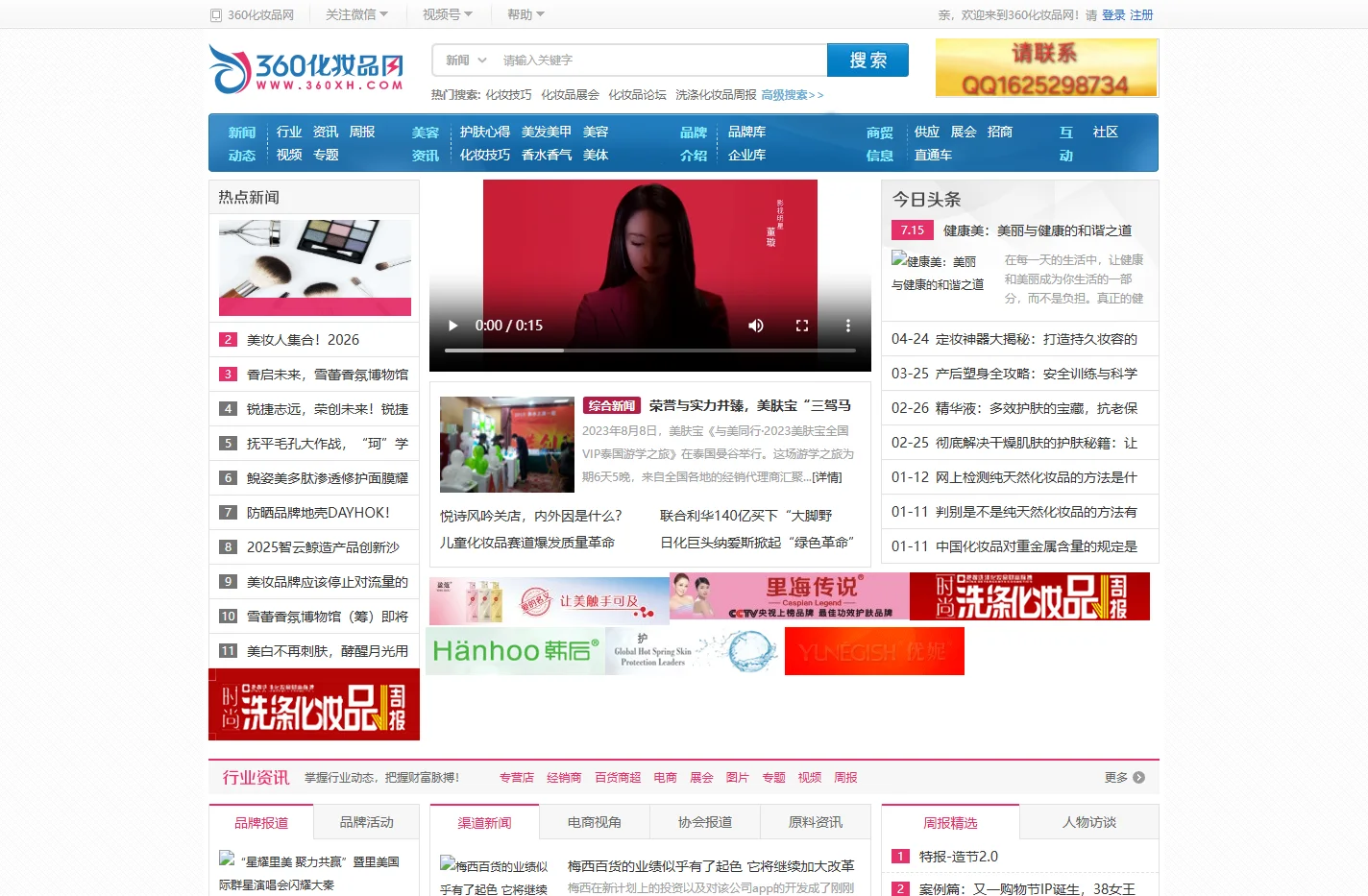This screenshot has height=896, width=1368.
Task: Click the YUNEGISH 优妮 red banner
Action: [874, 651]
